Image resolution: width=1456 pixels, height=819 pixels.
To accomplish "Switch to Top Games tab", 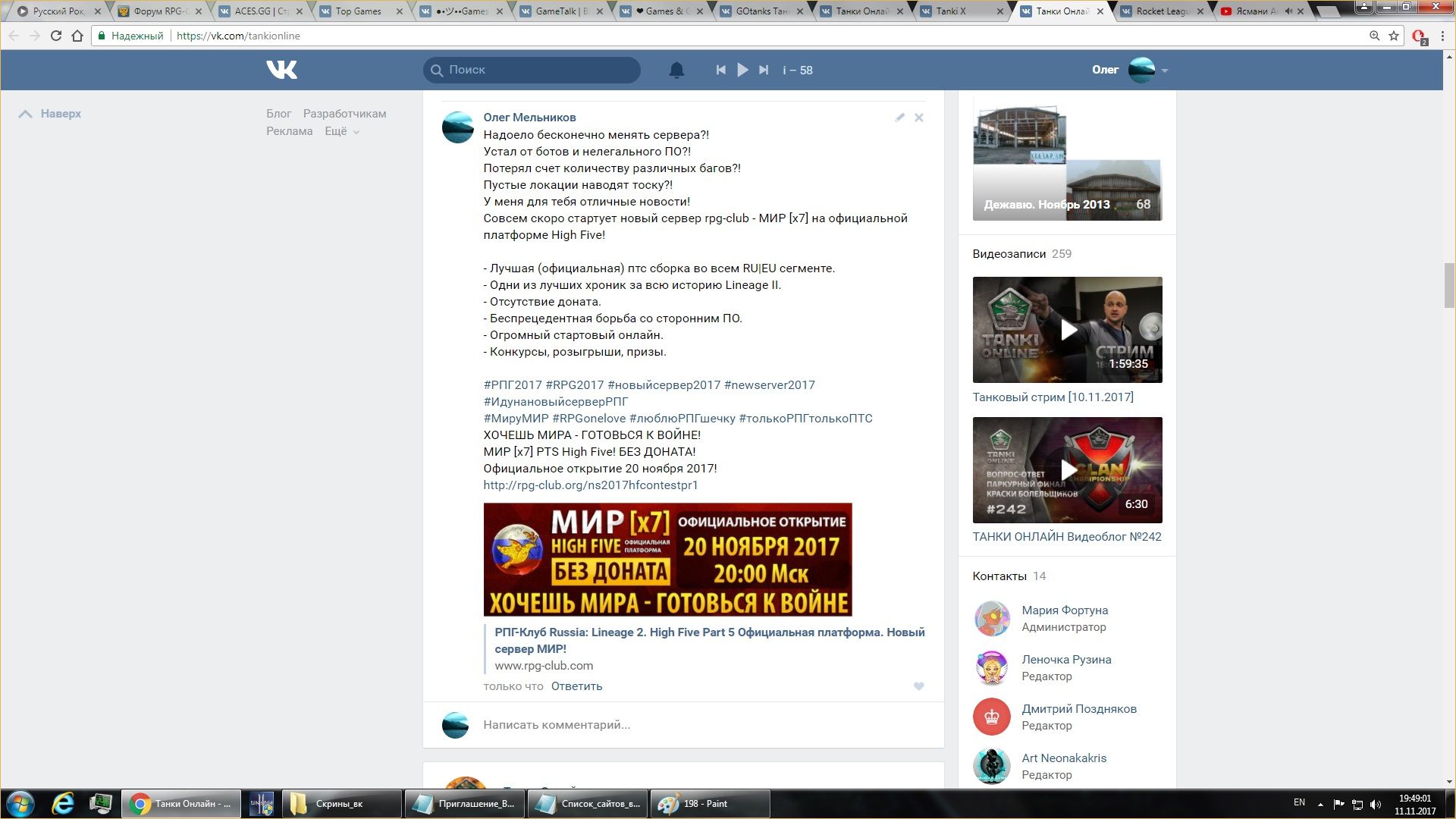I will tap(359, 11).
